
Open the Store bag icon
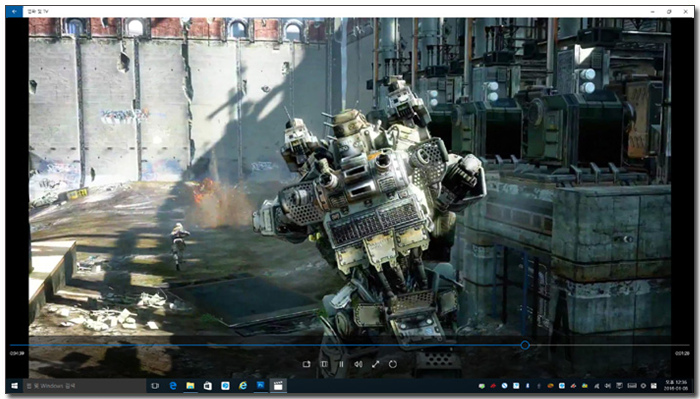(x=208, y=386)
